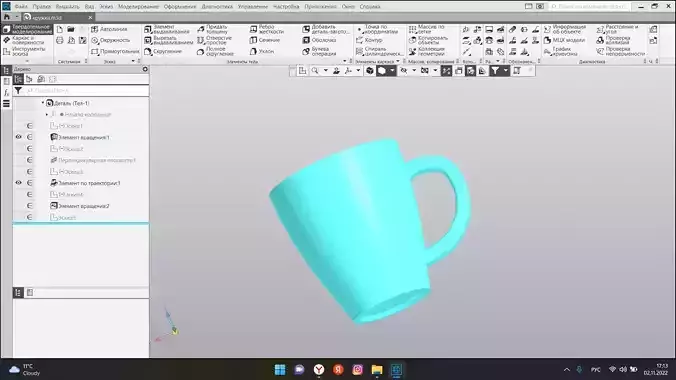Click the Скругление fillet tool
The height and width of the screenshot is (380, 676).
(163, 51)
